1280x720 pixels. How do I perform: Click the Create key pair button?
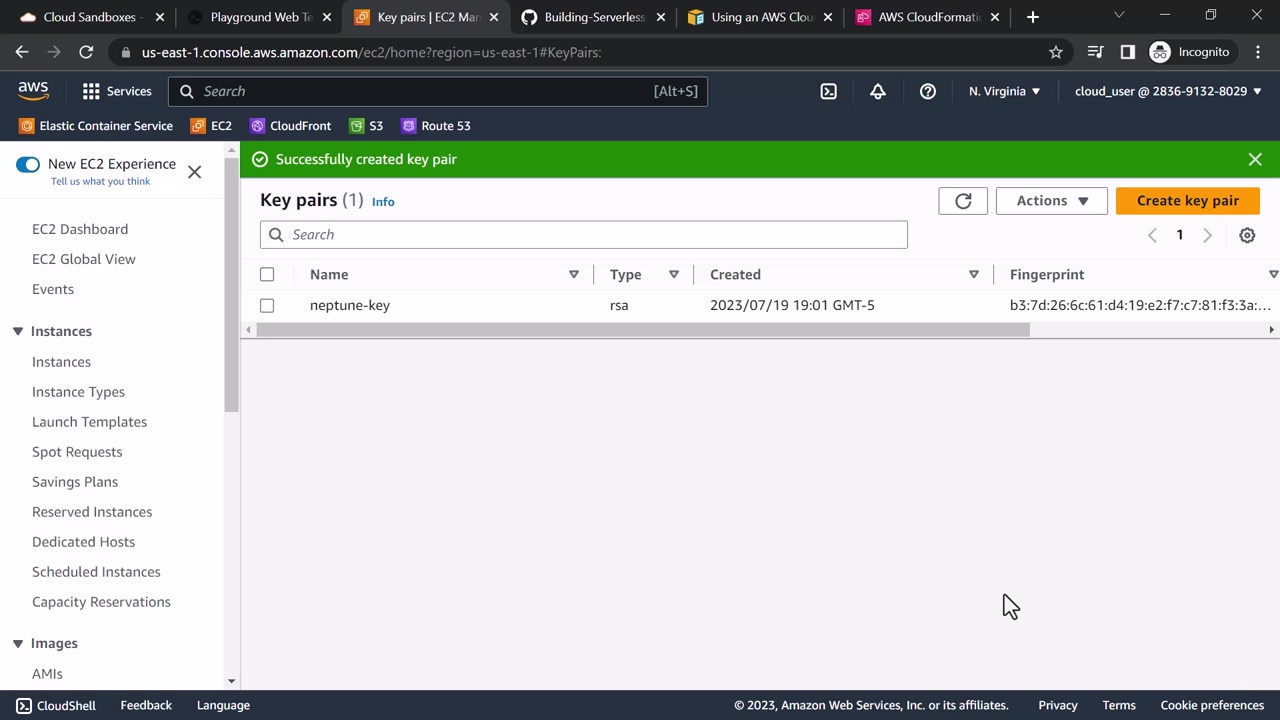1188,201
